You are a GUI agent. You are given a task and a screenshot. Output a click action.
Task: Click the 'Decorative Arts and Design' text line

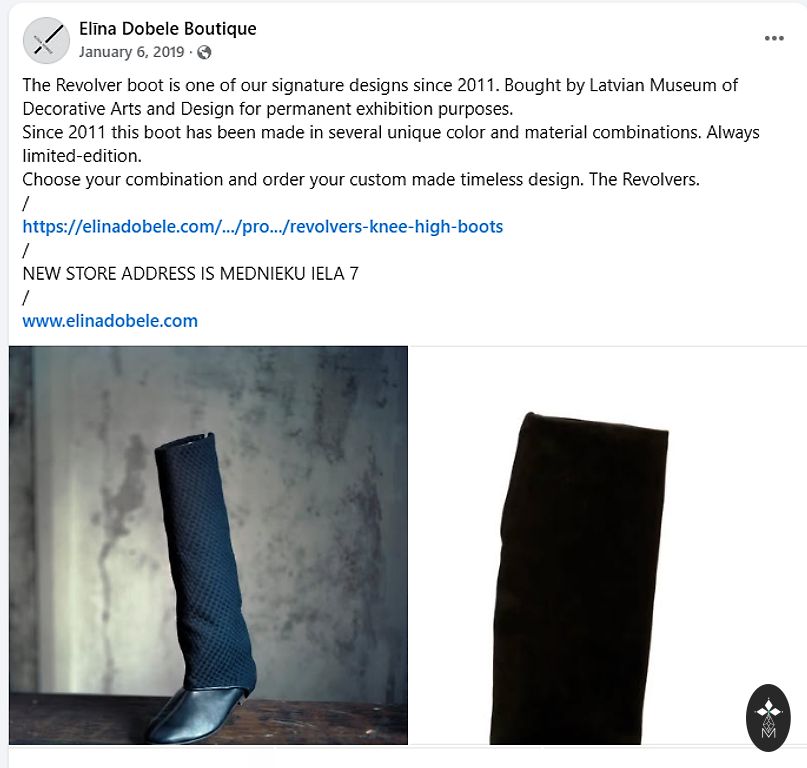click(268, 109)
